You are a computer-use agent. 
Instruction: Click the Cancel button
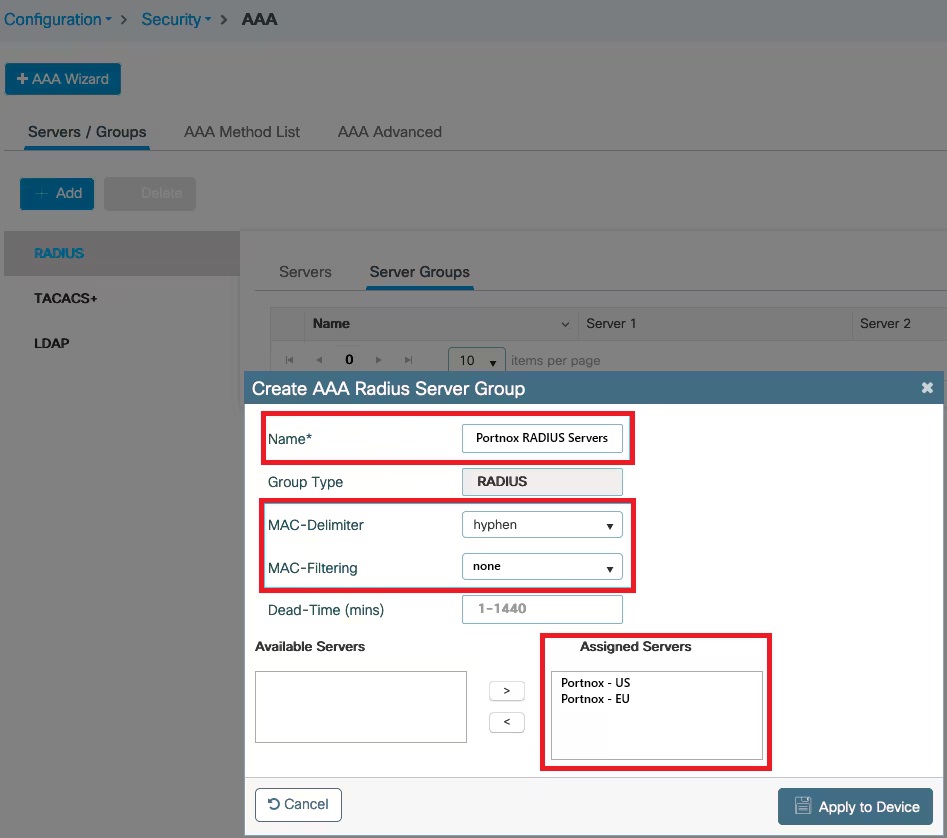pos(298,804)
